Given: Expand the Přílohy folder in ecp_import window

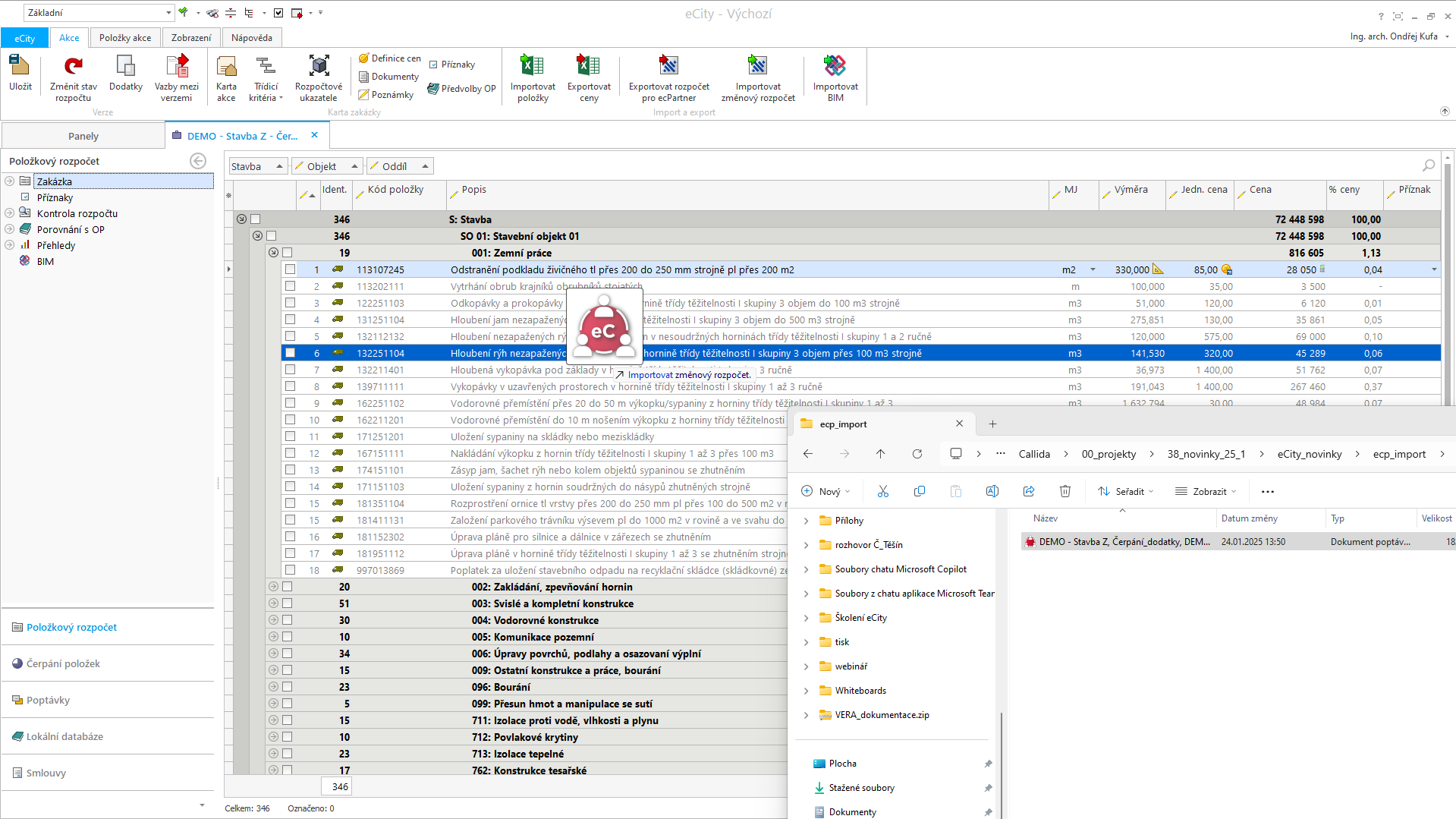Looking at the screenshot, I should 806,521.
